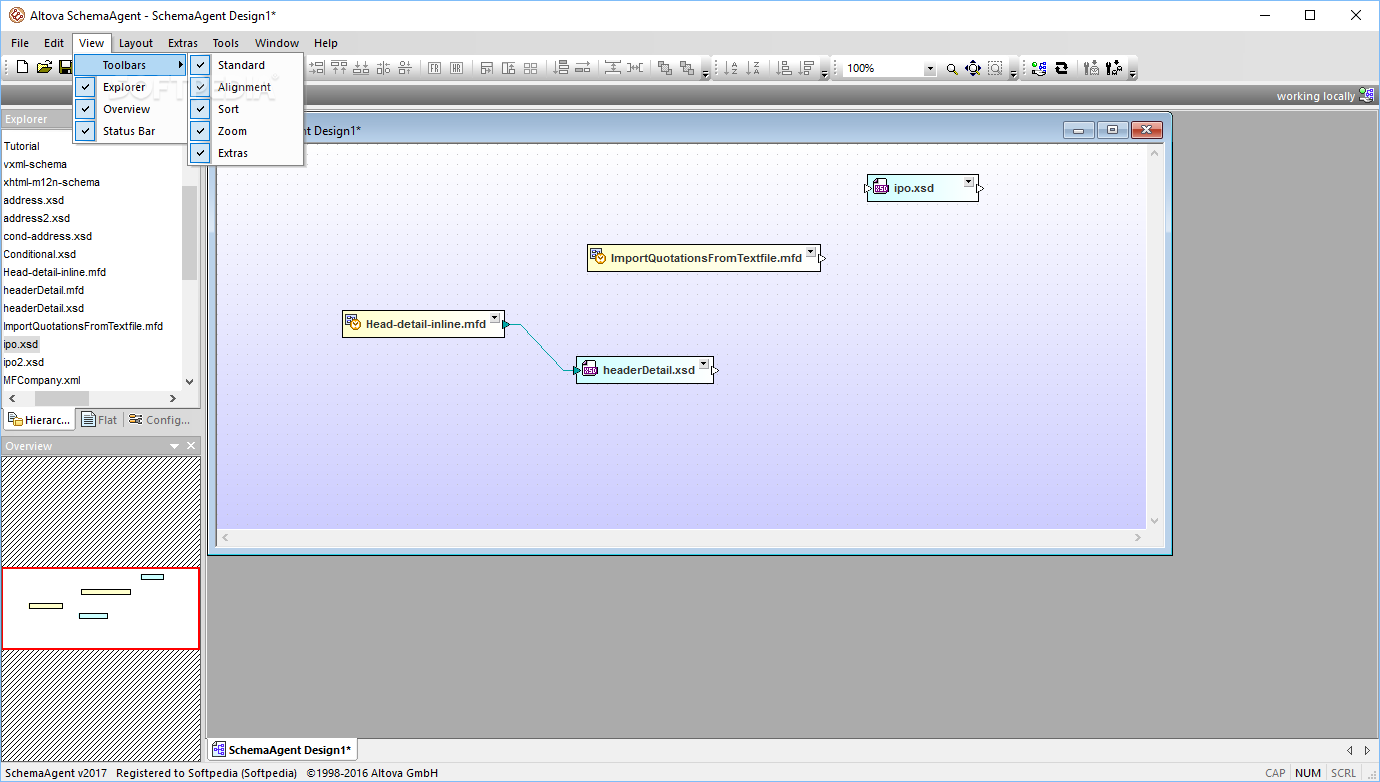
Task: Click the Explorer horizontal scroll right arrow
Action: click(173, 398)
